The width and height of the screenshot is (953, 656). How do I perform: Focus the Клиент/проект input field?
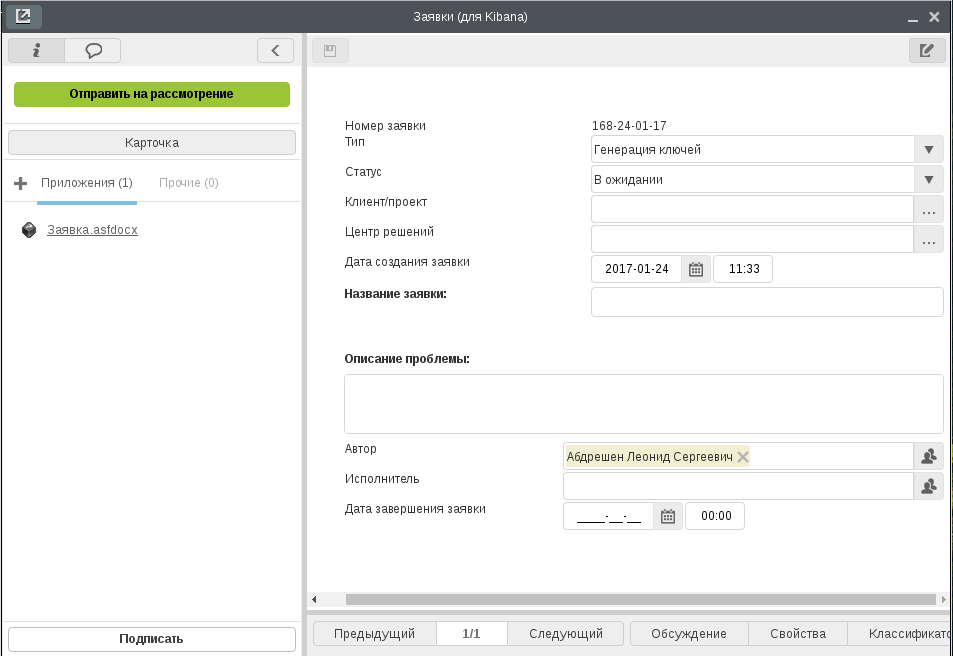[752, 209]
